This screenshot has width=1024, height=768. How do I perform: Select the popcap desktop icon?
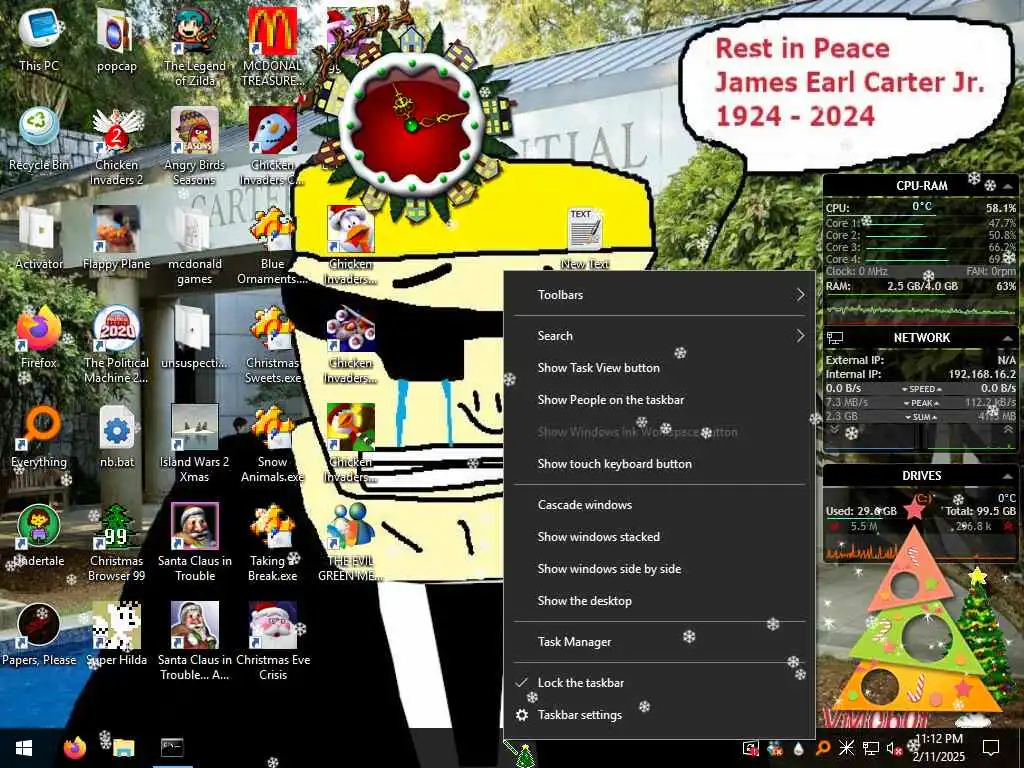116,39
